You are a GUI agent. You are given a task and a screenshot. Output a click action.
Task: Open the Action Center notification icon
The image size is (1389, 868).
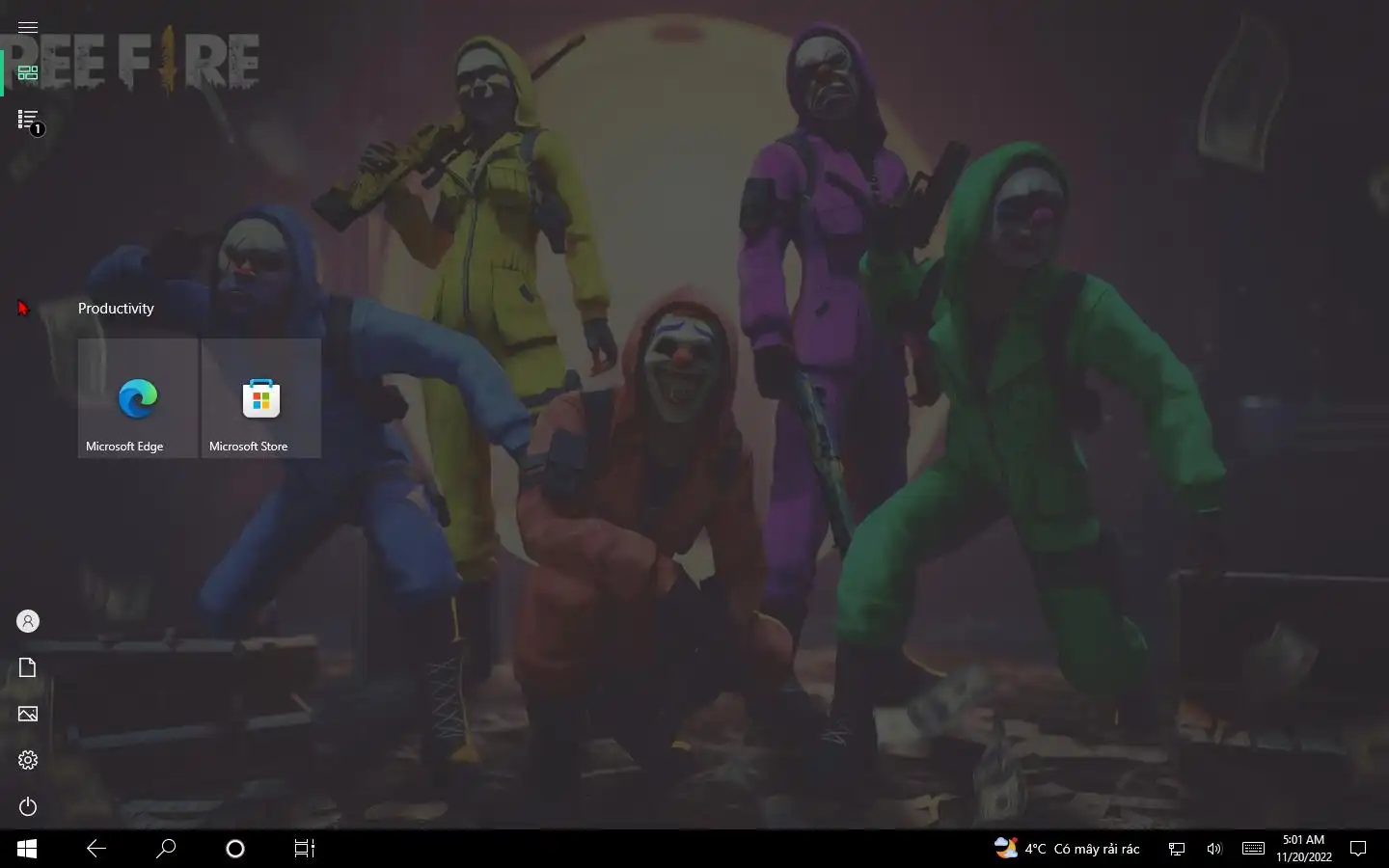coord(1358,849)
